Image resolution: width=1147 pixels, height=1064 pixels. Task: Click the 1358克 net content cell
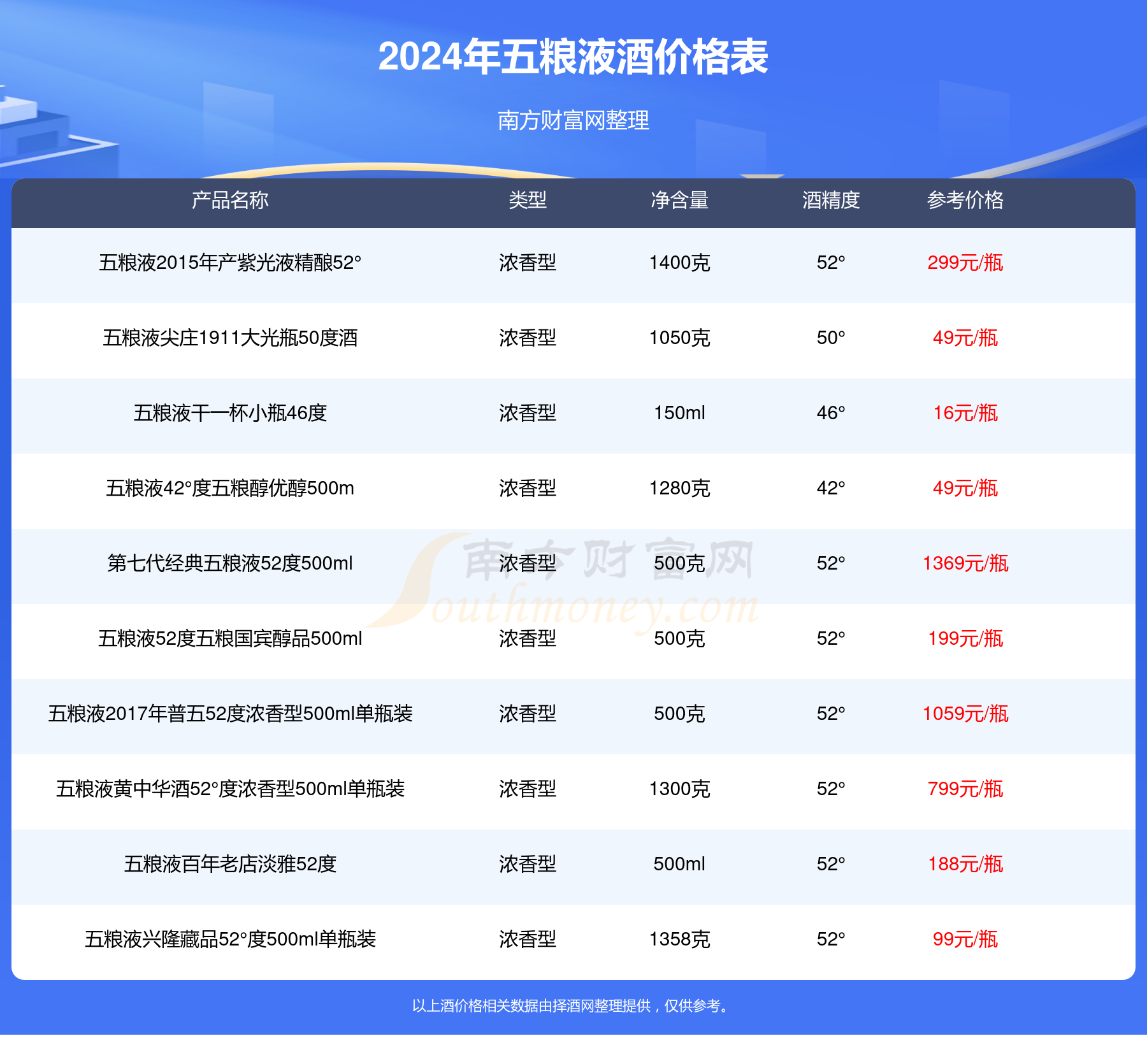679,939
